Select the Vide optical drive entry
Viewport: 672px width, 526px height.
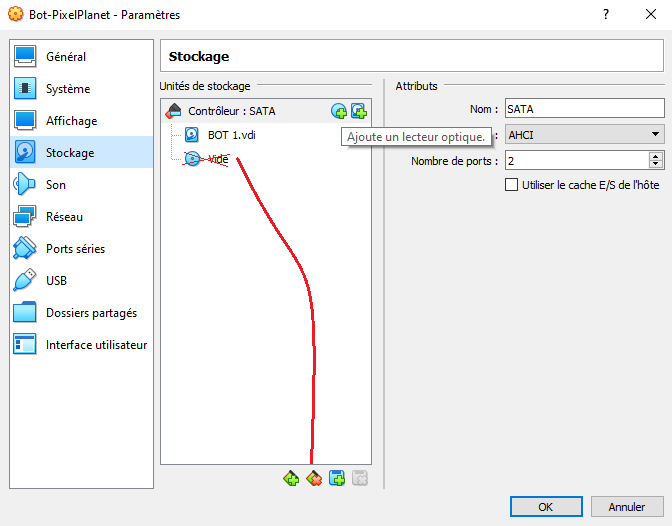[217, 159]
